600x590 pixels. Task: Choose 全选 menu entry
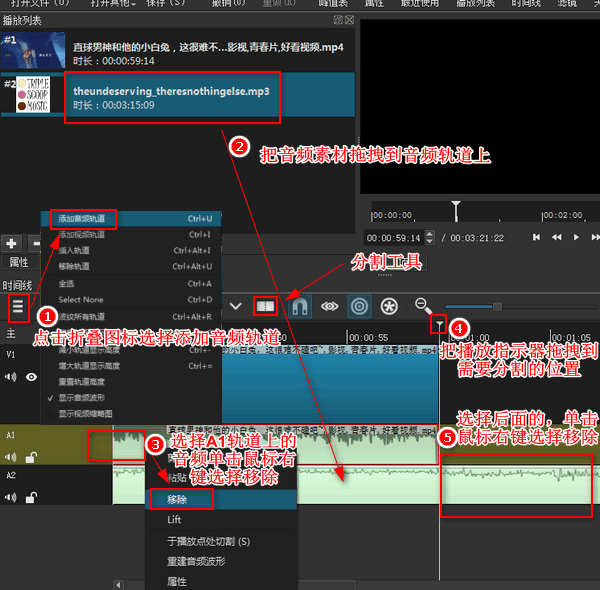(131, 284)
